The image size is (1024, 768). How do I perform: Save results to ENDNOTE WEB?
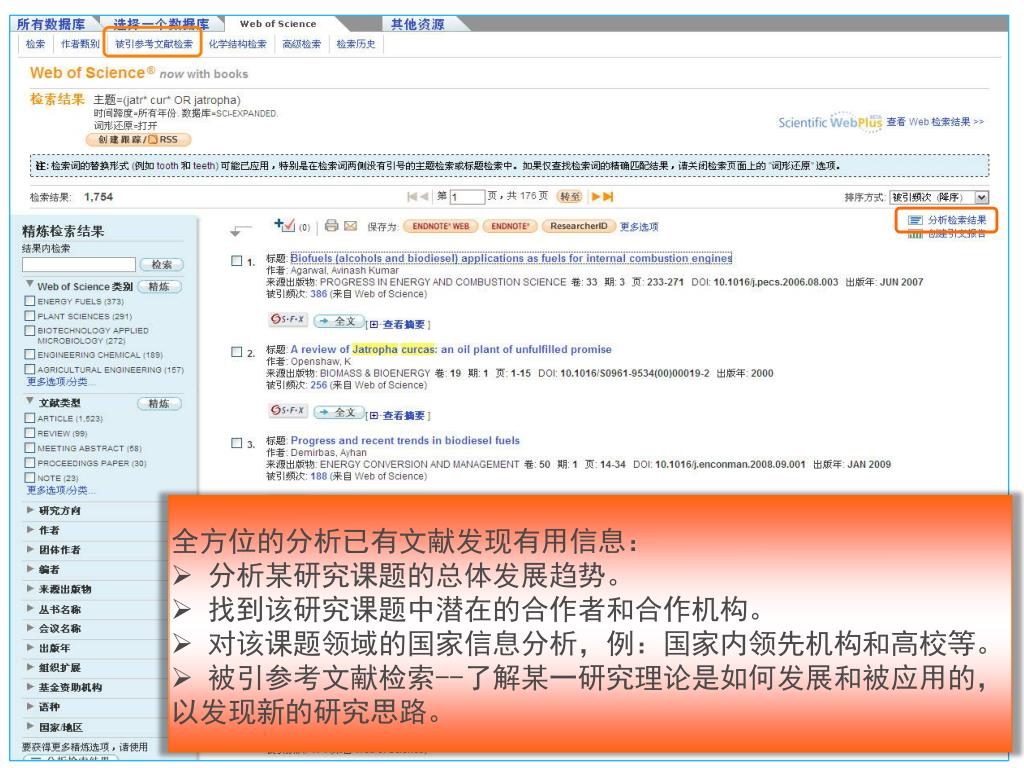pyautogui.click(x=440, y=226)
